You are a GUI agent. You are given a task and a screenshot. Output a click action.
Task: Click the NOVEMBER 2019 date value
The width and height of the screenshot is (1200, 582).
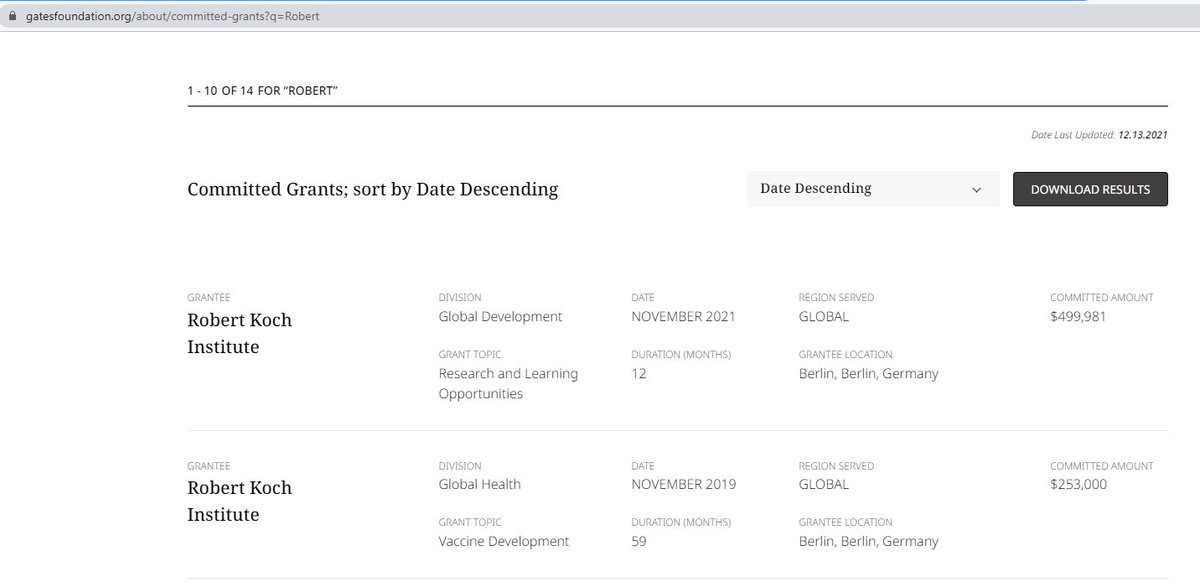tap(684, 484)
